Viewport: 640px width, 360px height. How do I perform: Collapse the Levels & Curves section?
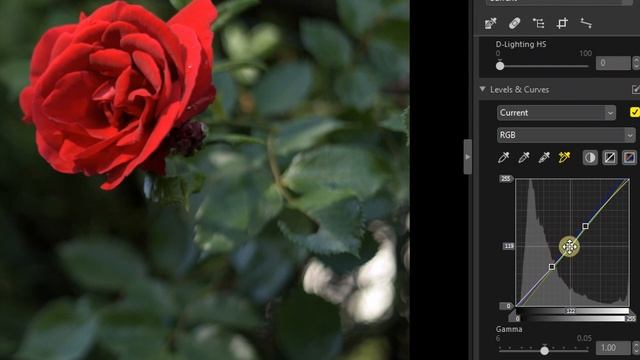point(482,89)
